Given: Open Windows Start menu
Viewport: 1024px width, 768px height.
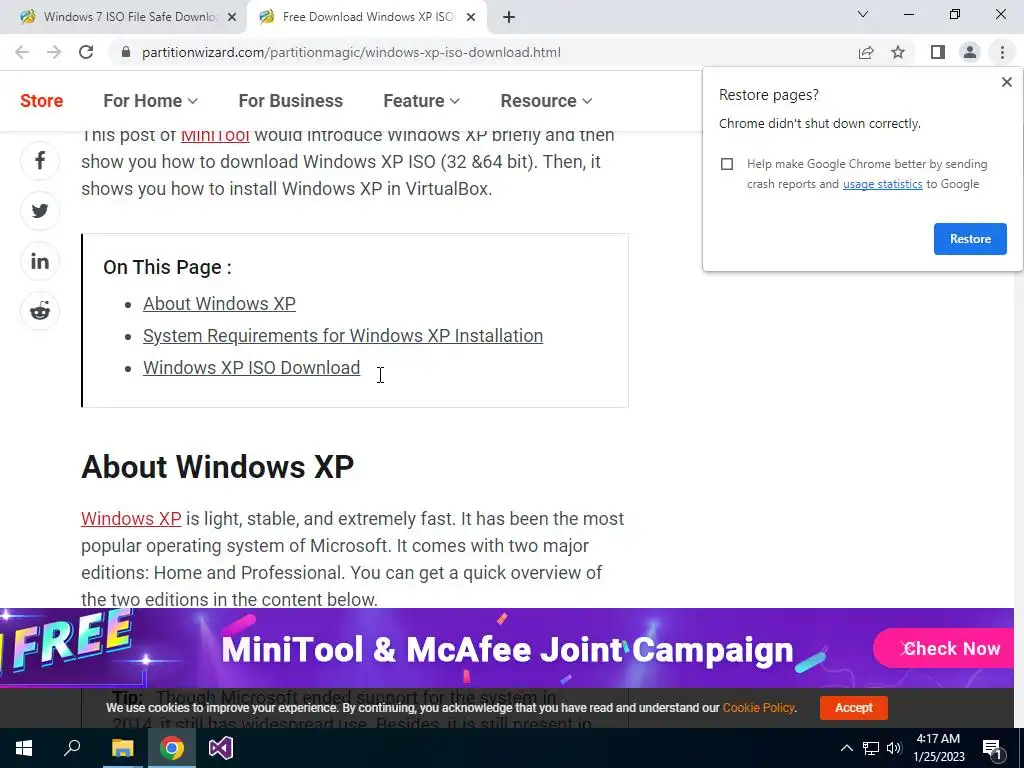Looking at the screenshot, I should (24, 748).
